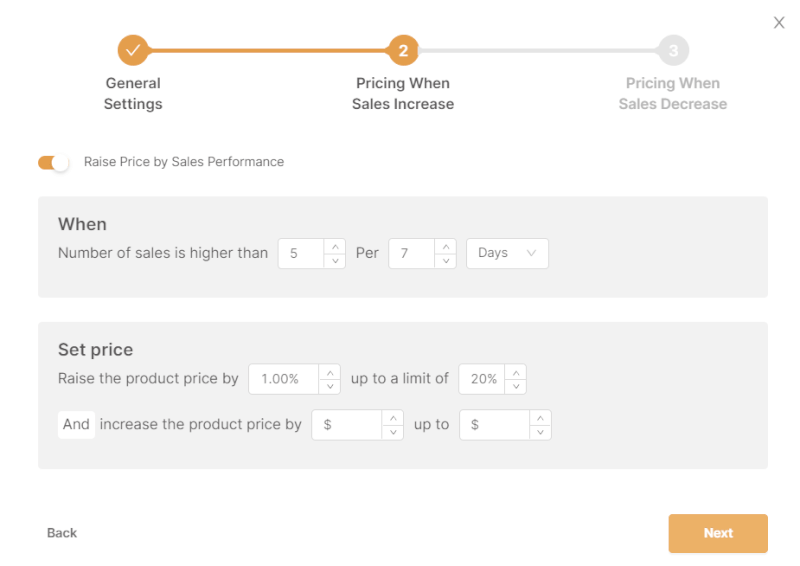Screen dimensions: 800x566
Task: Jump to step 3 Sales Decrease circle
Action: [x=673, y=50]
